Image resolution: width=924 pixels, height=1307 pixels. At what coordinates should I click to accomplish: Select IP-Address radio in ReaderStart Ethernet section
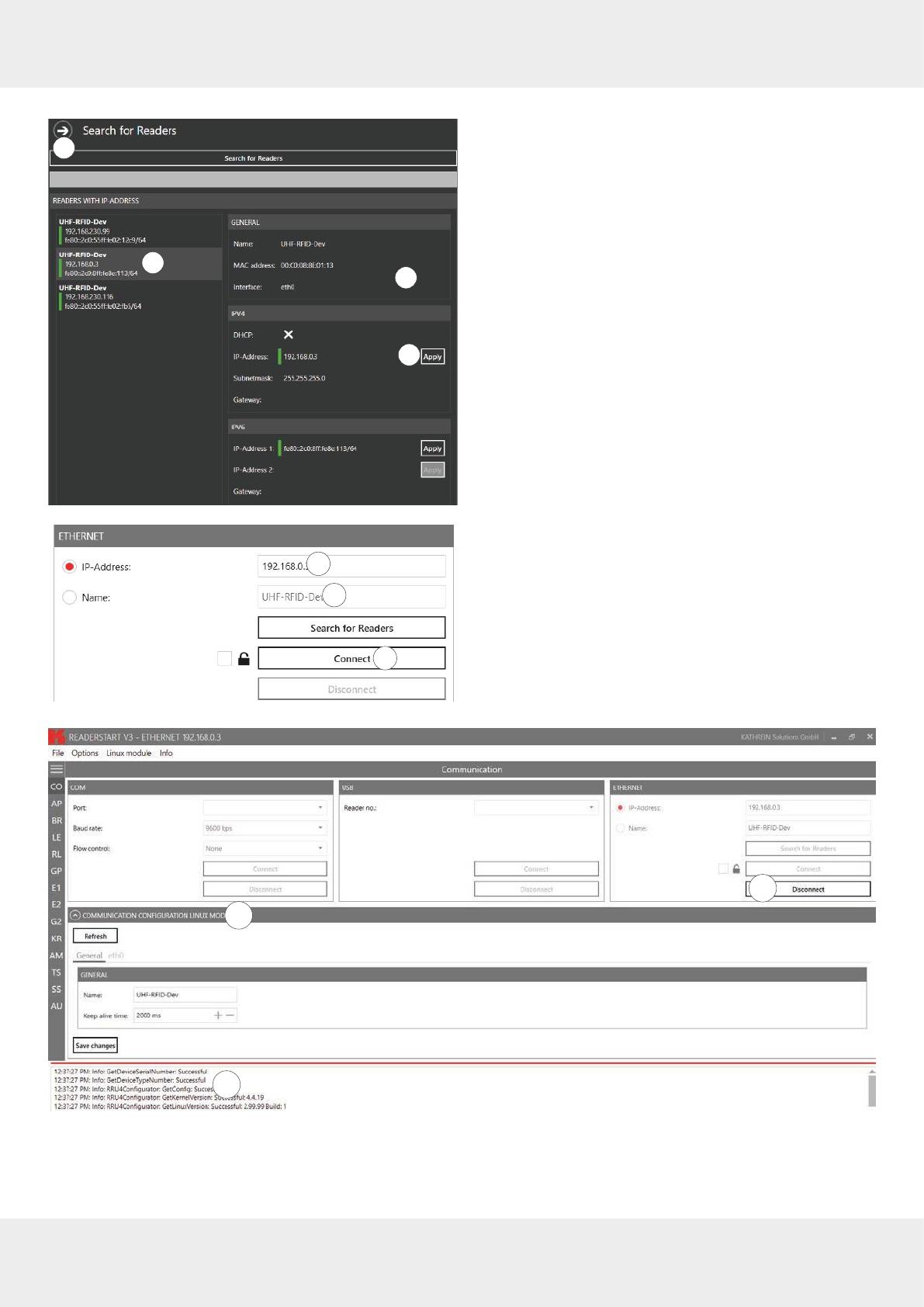pyautogui.click(x=621, y=808)
